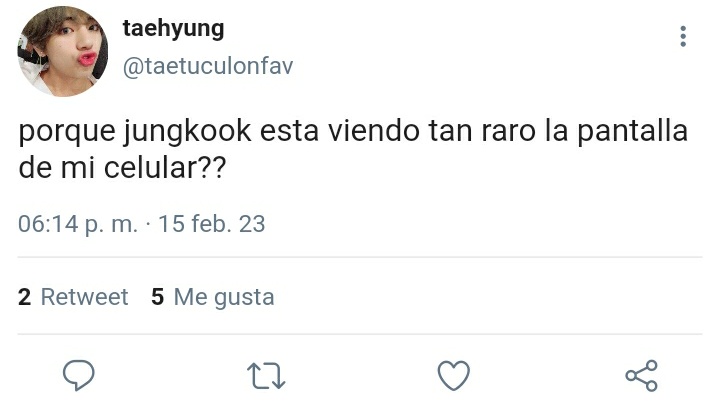The width and height of the screenshot is (720, 409).
Task: Click the word jungkook in the tweet
Action: point(187,132)
